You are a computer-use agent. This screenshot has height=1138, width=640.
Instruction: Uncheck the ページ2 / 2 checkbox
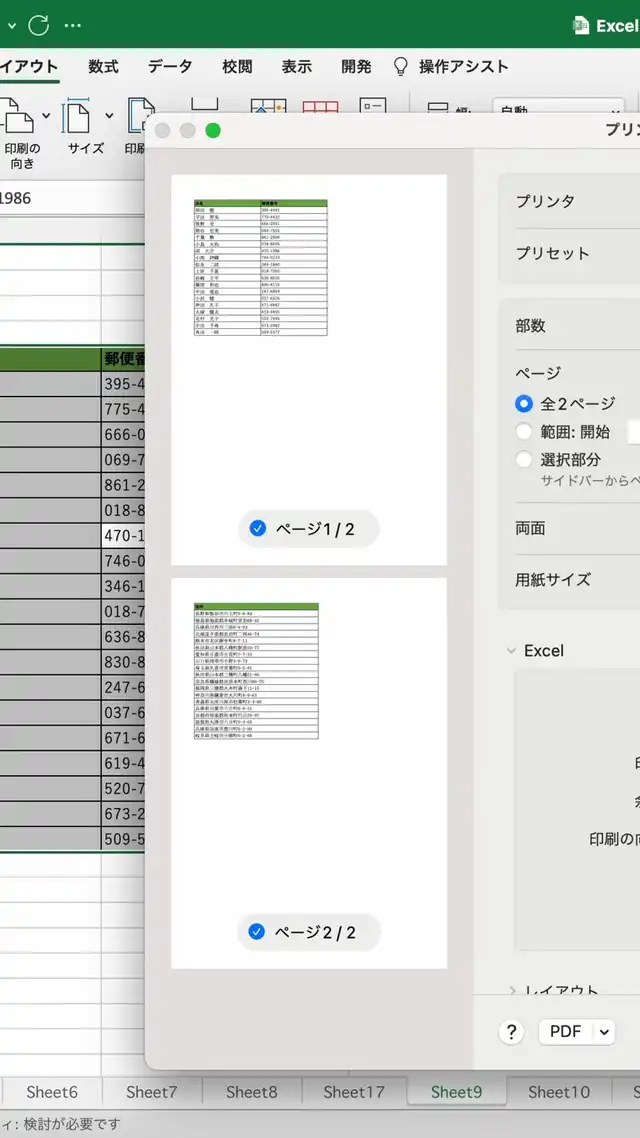(257, 932)
